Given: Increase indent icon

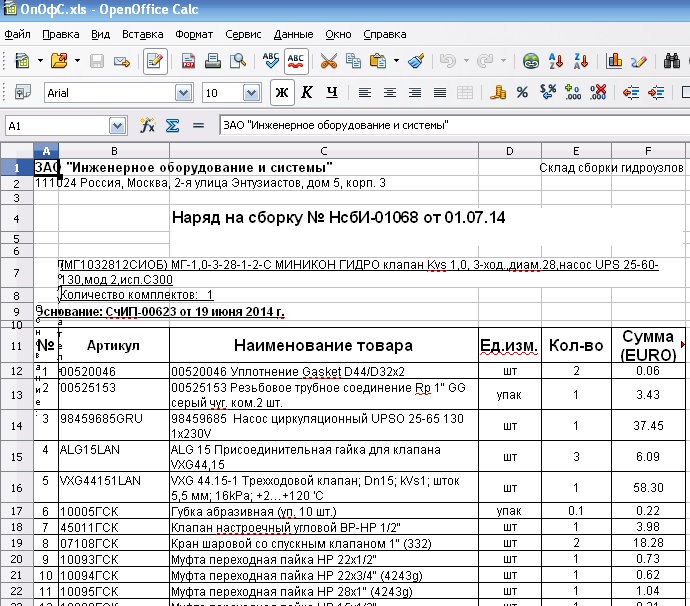Looking at the screenshot, I should (x=656, y=92).
